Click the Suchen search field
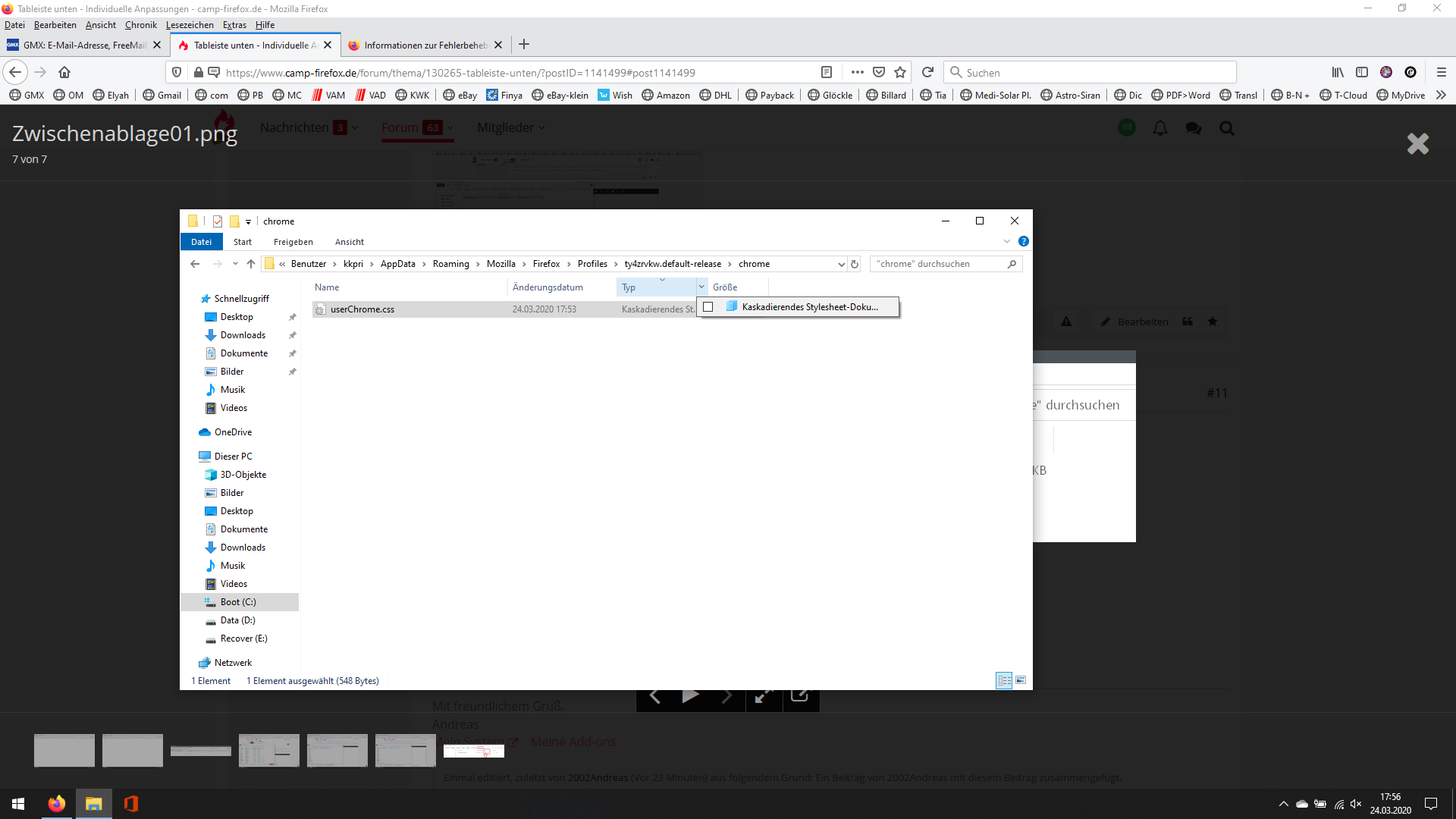 [1092, 72]
